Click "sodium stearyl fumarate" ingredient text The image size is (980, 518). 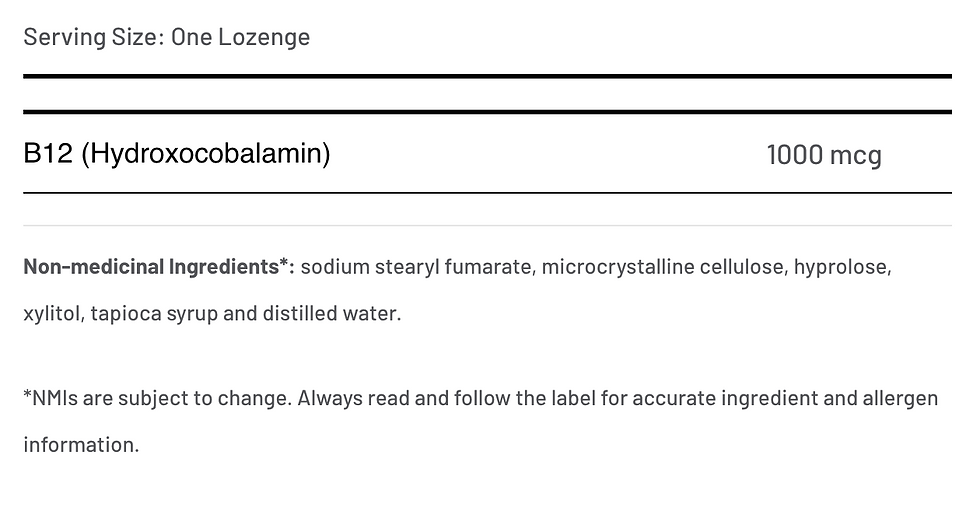click(416, 267)
